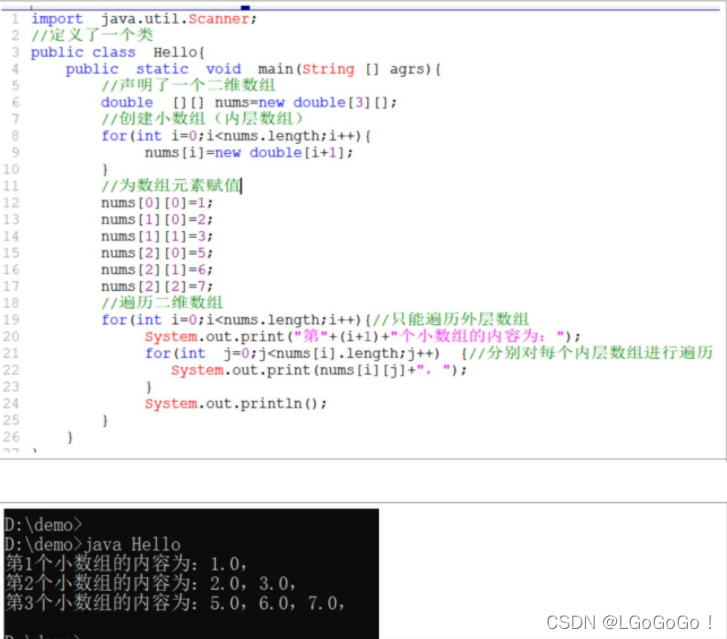The height and width of the screenshot is (639, 727).
Task: Click console output line starting '第3个小数组'
Action: [175, 603]
